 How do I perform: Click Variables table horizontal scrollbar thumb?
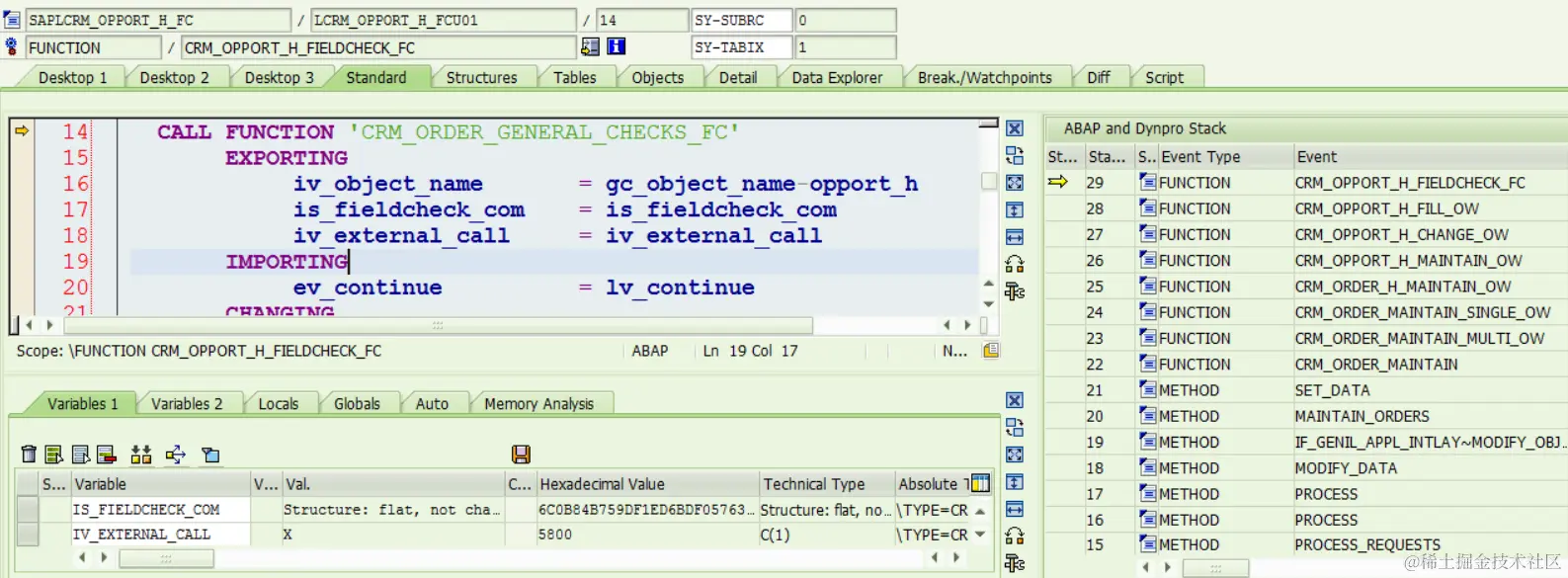(166, 558)
